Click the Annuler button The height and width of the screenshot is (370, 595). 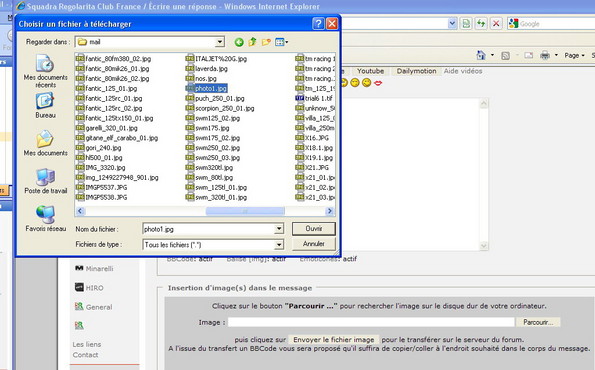(314, 244)
